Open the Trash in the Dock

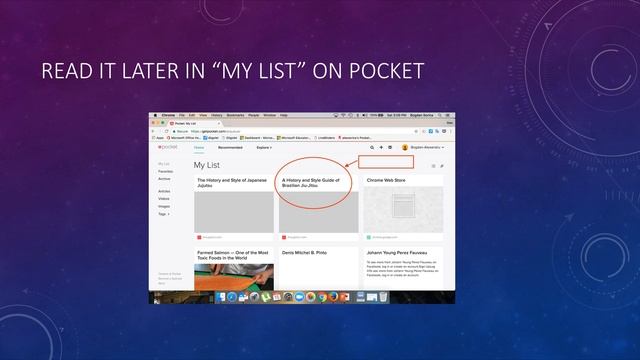(x=383, y=297)
